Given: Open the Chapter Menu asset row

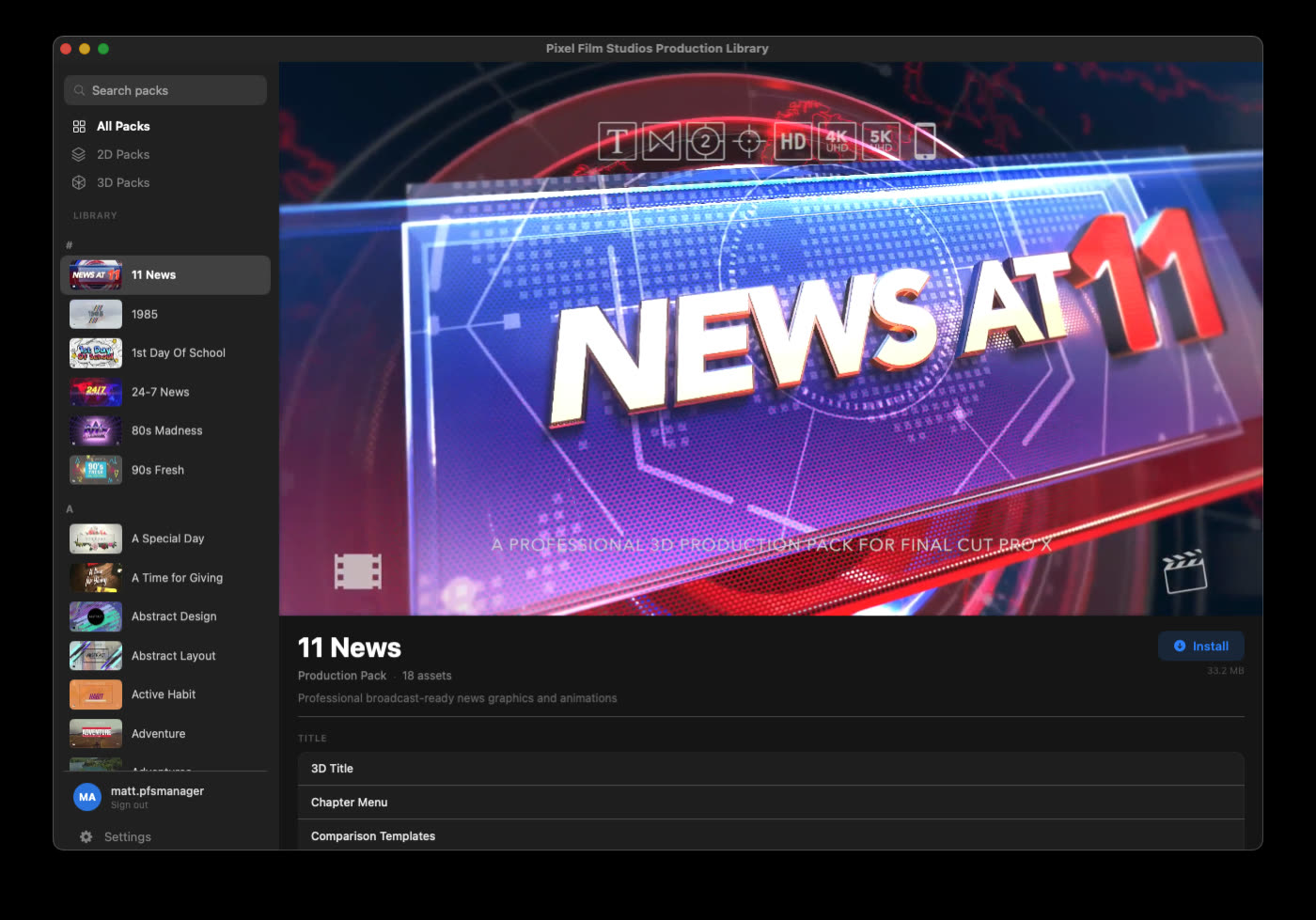Looking at the screenshot, I should coord(771,803).
